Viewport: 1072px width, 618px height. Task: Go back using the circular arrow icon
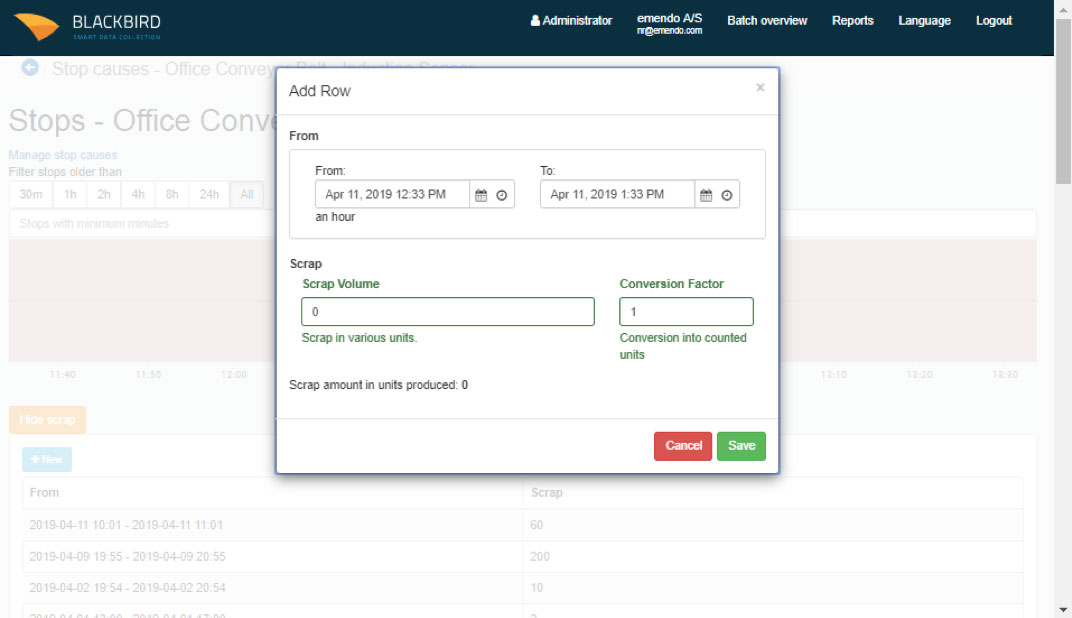[29, 67]
